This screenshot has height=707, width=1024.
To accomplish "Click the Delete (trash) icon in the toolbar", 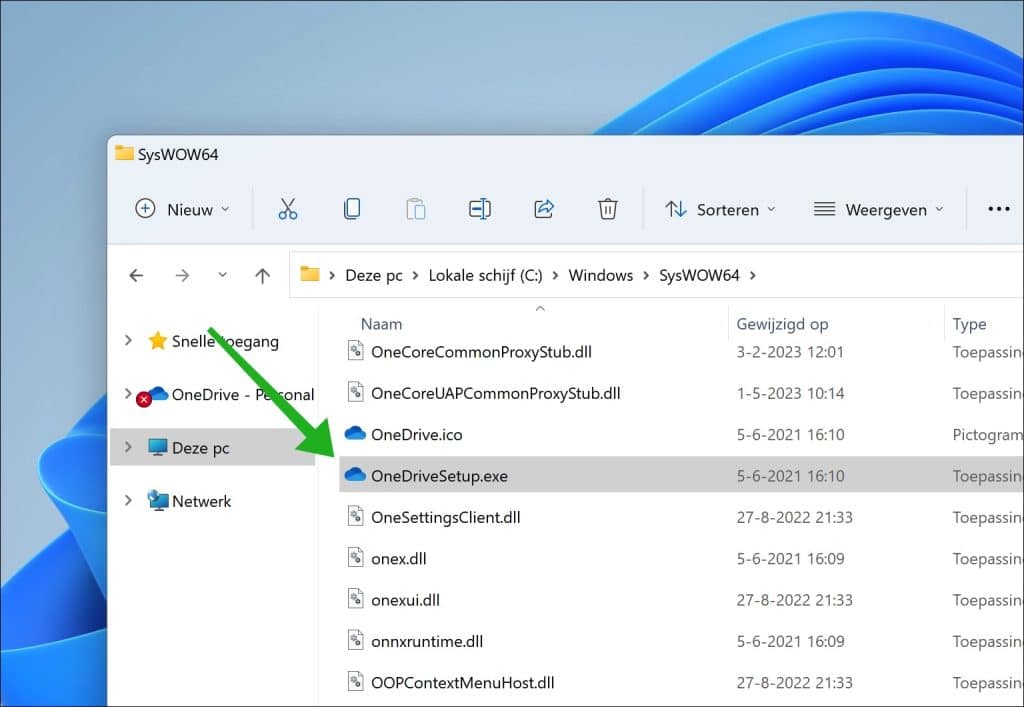I will coord(608,209).
